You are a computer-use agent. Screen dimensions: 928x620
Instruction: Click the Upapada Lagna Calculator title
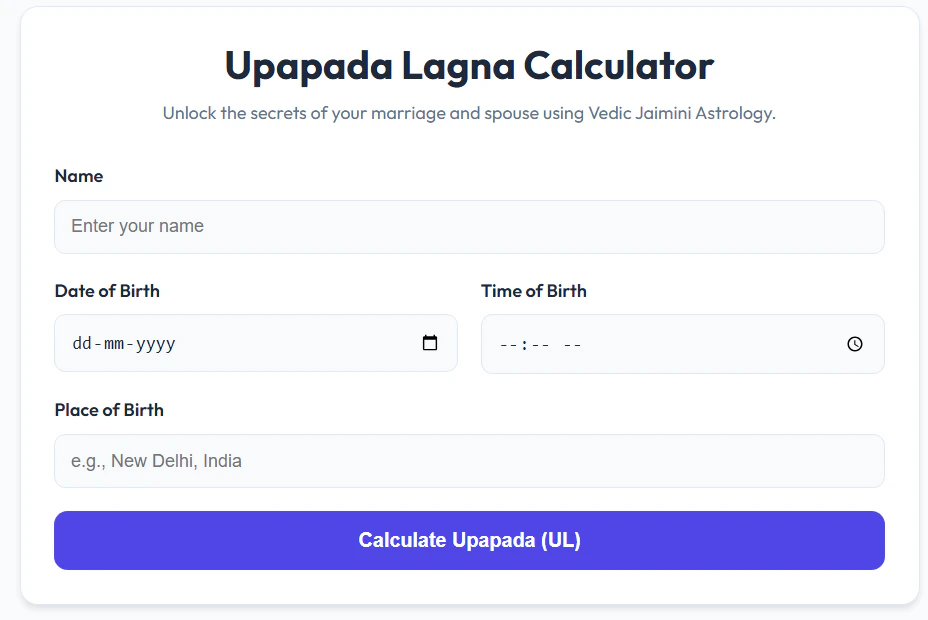pyautogui.click(x=469, y=65)
